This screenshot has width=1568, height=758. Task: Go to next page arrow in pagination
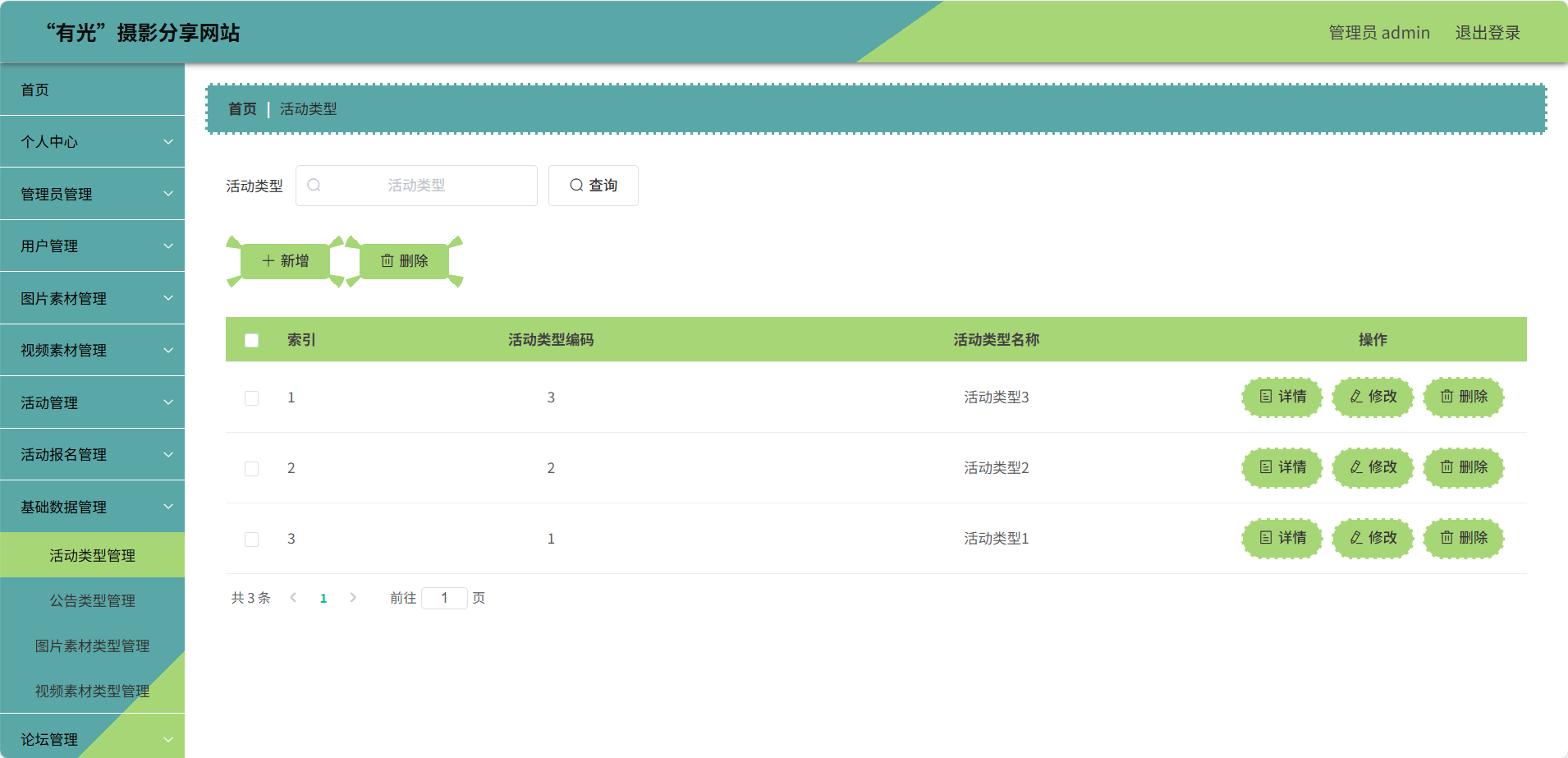tap(353, 598)
